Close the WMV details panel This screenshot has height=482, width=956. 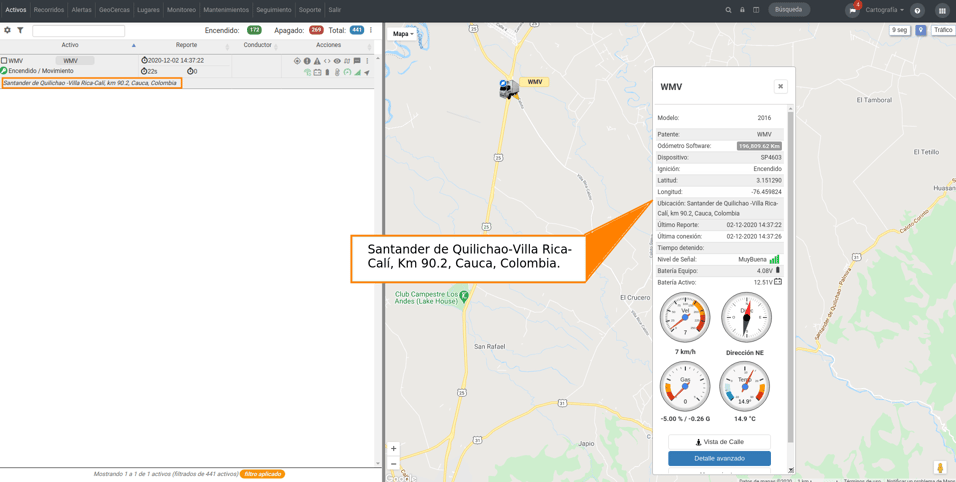(x=780, y=87)
